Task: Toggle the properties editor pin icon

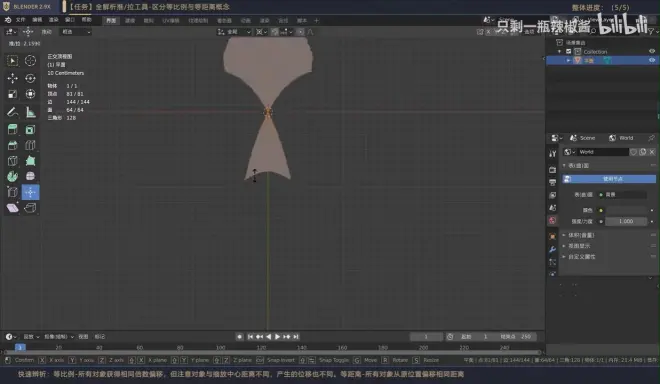Action: point(652,138)
